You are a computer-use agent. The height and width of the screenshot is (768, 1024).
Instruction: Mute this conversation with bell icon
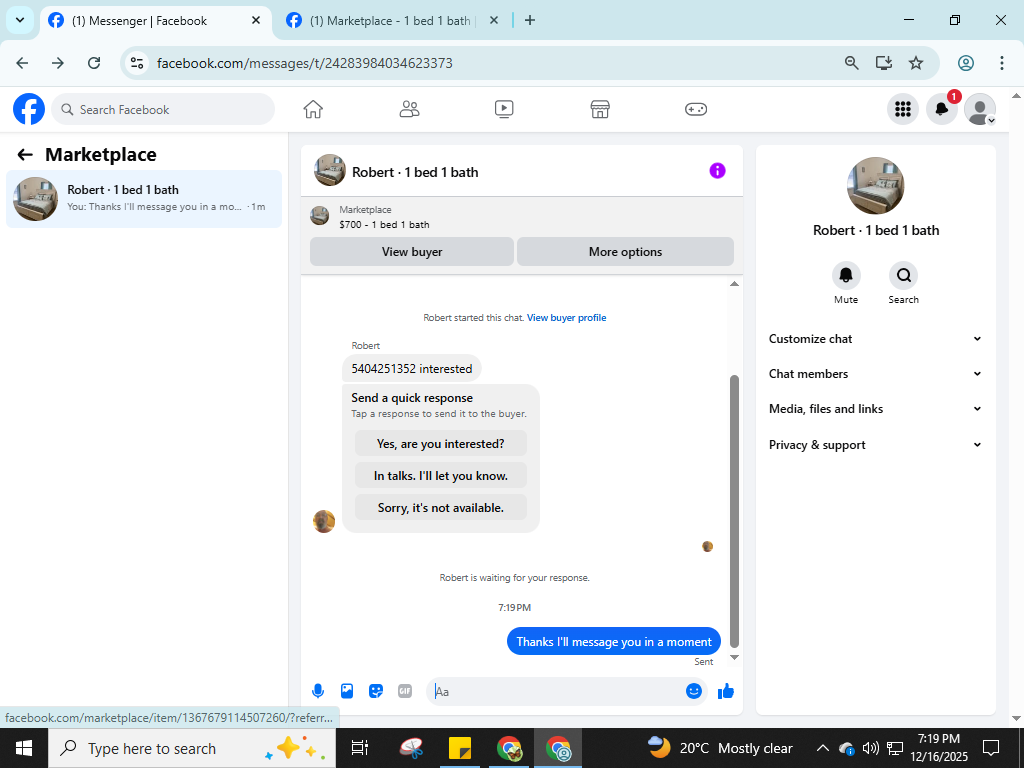click(x=846, y=276)
